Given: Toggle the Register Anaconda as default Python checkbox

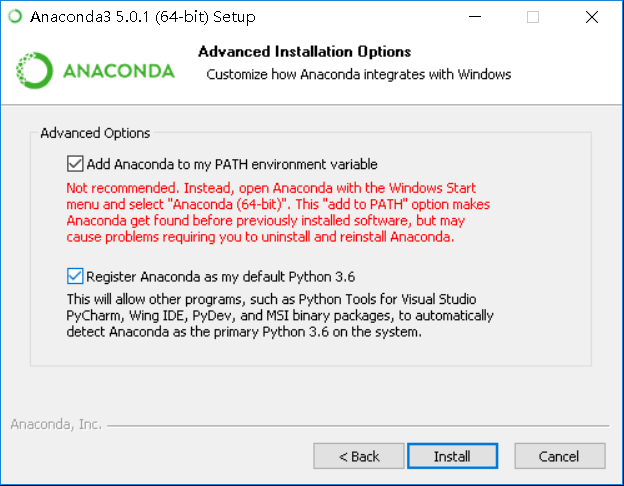Looking at the screenshot, I should tap(75, 276).
